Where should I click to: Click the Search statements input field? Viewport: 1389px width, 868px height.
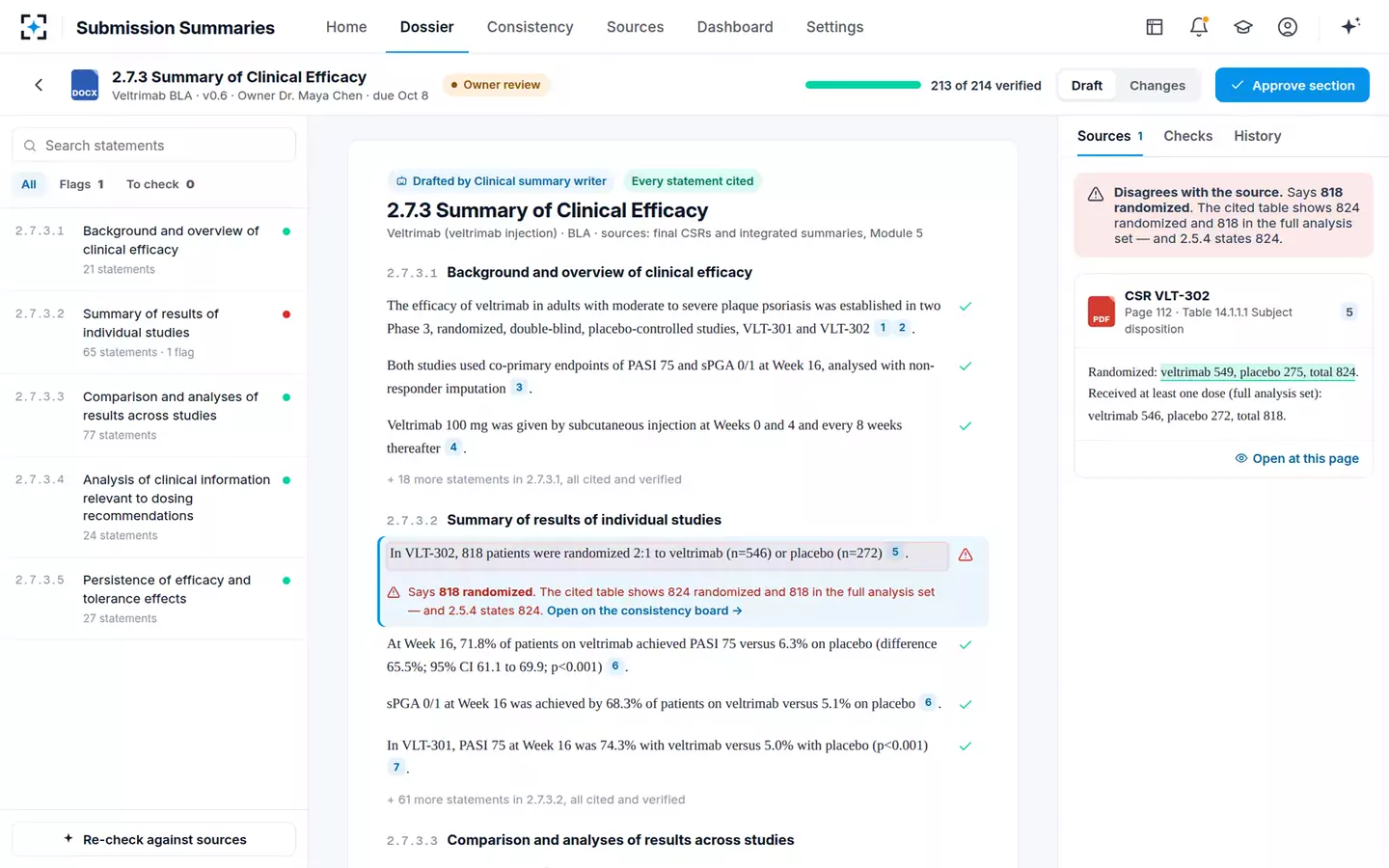pos(154,146)
